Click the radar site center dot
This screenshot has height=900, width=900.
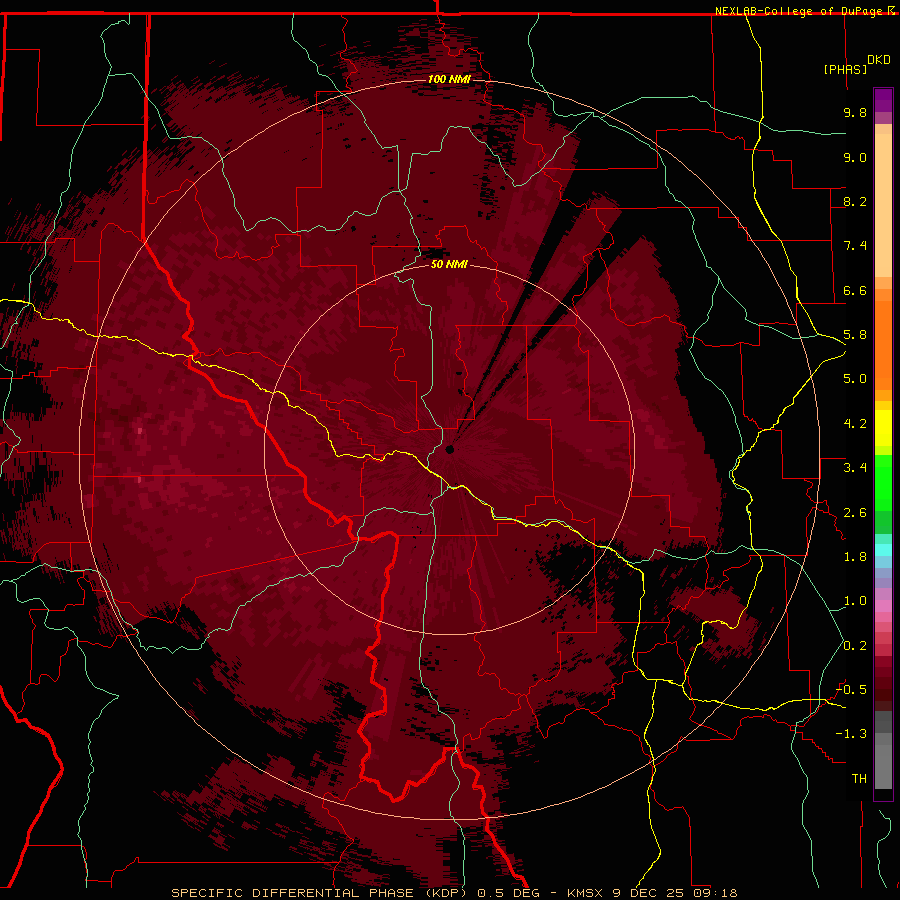[450, 449]
